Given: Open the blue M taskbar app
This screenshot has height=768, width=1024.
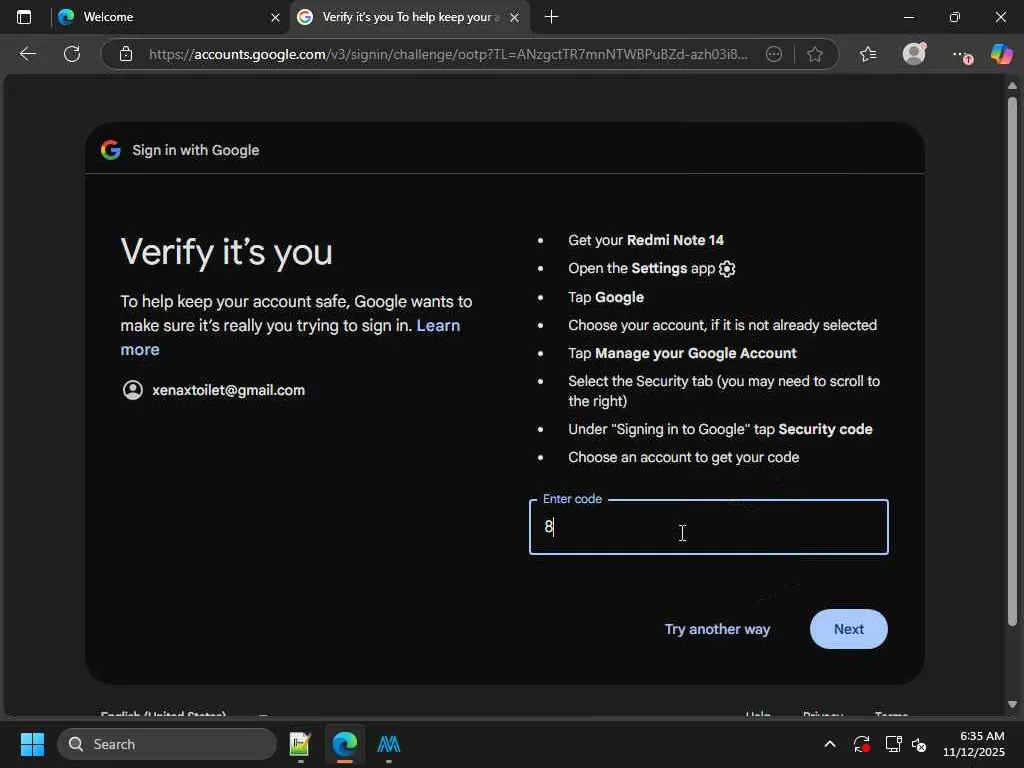Looking at the screenshot, I should [x=389, y=744].
